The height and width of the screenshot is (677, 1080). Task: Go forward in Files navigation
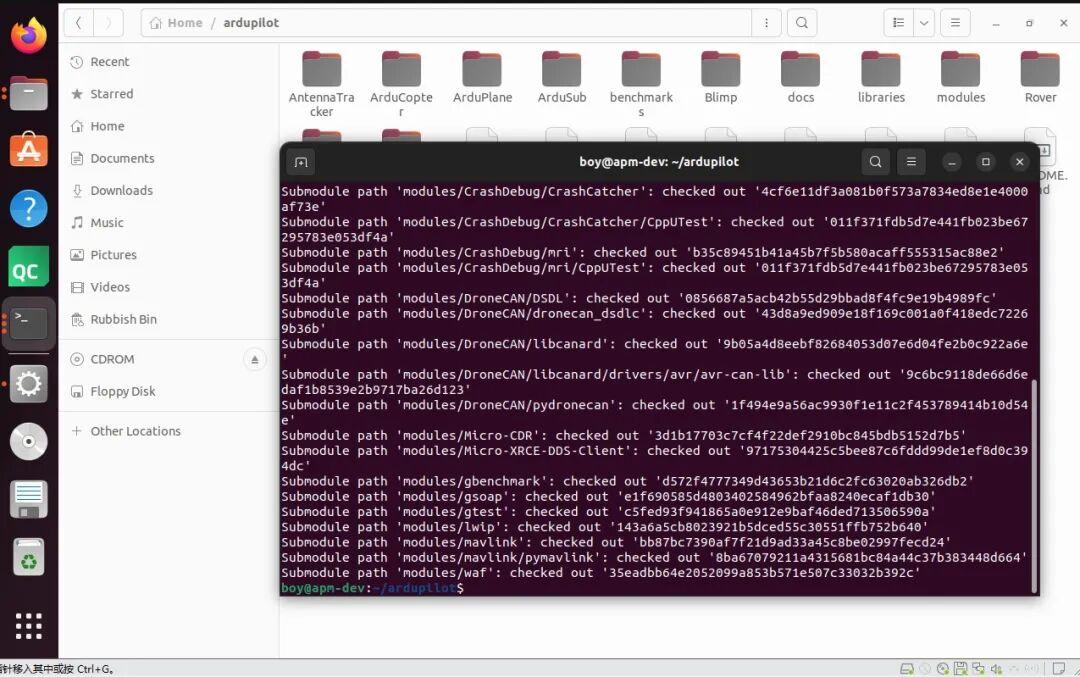click(x=108, y=23)
